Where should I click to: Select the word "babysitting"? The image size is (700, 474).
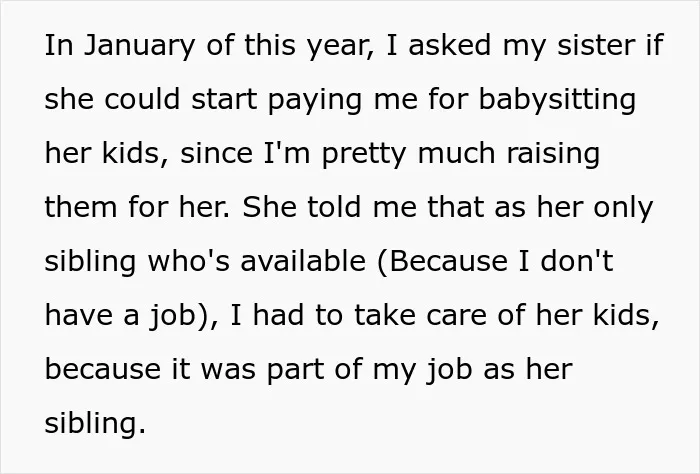[x=557, y=100]
